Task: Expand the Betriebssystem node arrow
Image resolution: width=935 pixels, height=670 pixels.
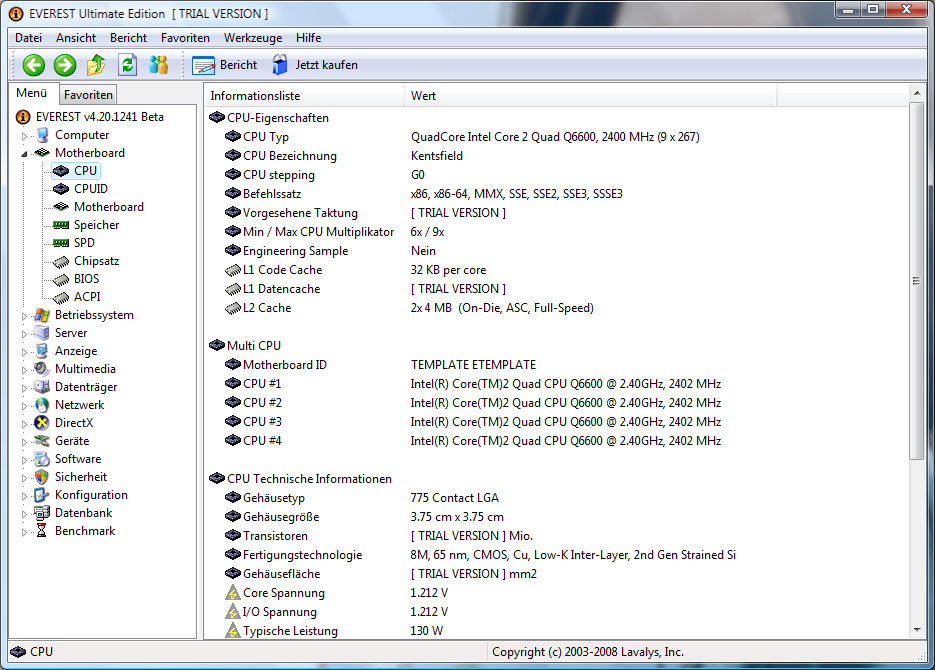Action: tap(24, 317)
